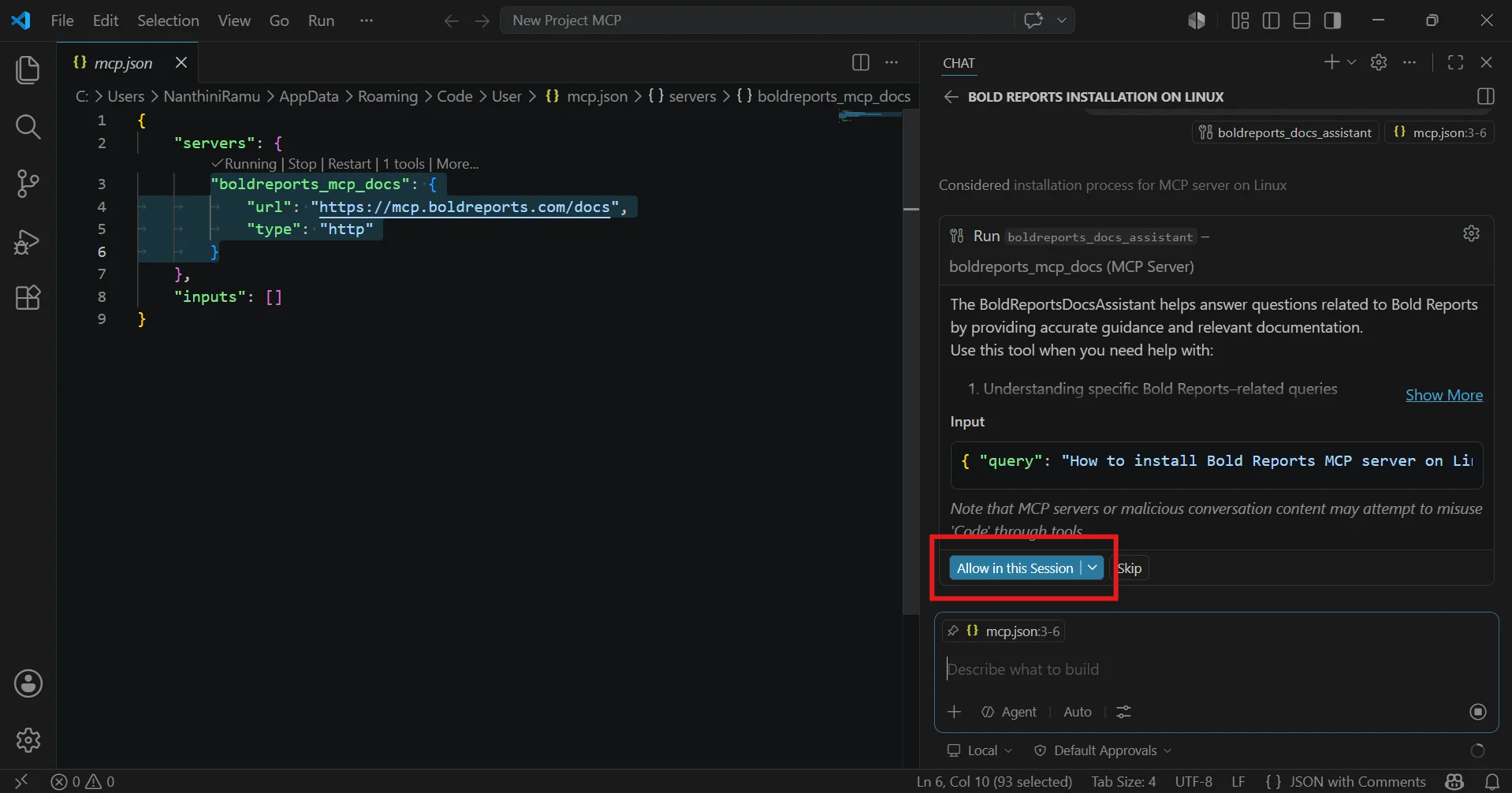Open the Extensions view

pyautogui.click(x=28, y=298)
